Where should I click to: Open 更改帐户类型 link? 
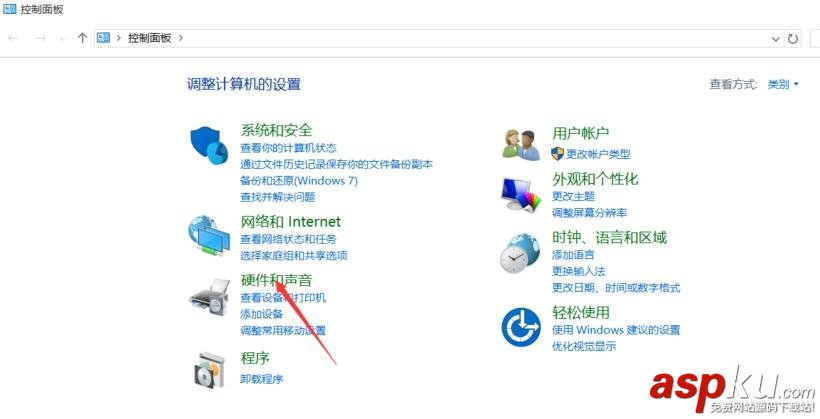[x=598, y=154]
